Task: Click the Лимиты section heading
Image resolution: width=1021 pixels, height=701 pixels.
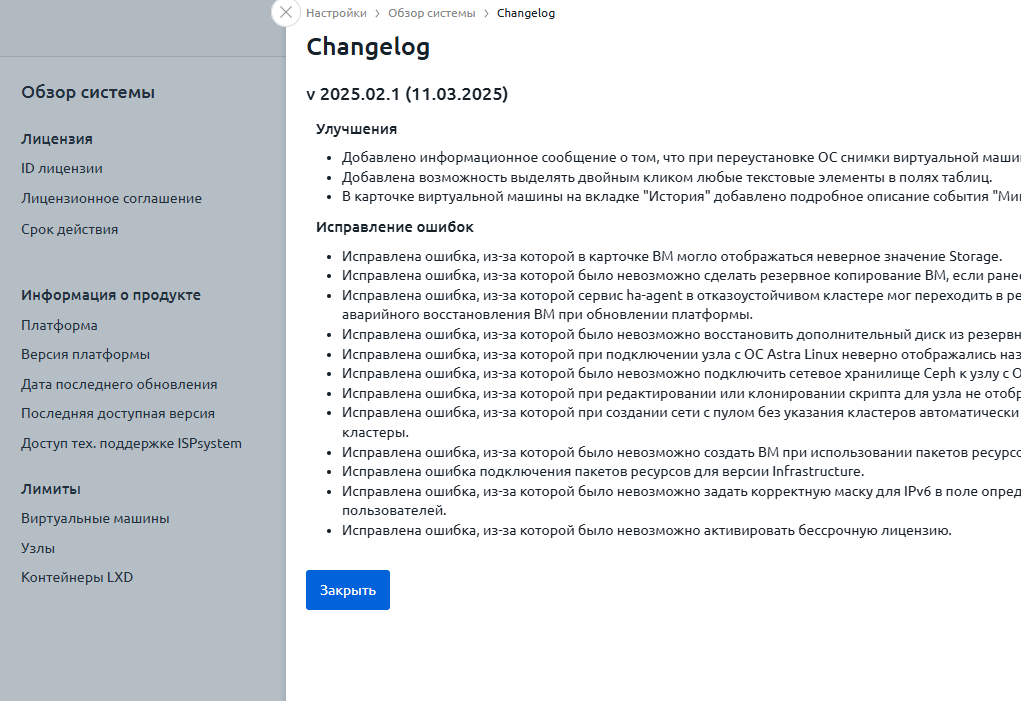Action: (x=51, y=489)
